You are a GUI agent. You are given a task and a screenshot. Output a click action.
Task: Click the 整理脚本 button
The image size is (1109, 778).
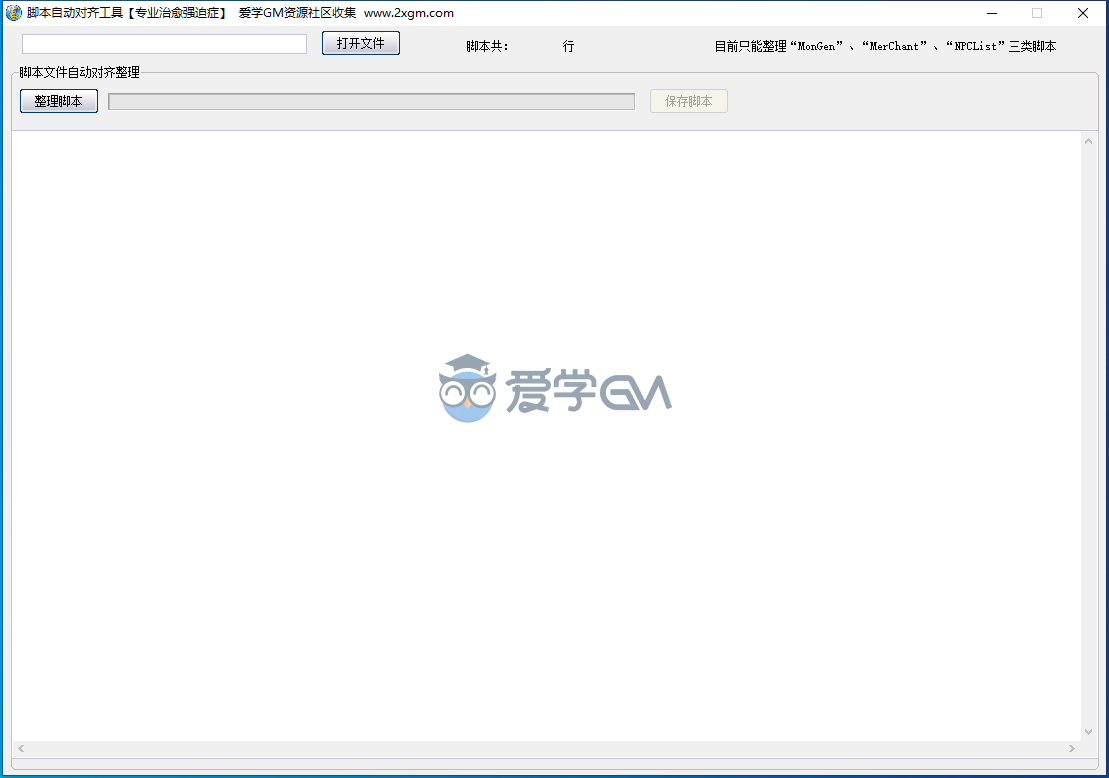tap(59, 101)
